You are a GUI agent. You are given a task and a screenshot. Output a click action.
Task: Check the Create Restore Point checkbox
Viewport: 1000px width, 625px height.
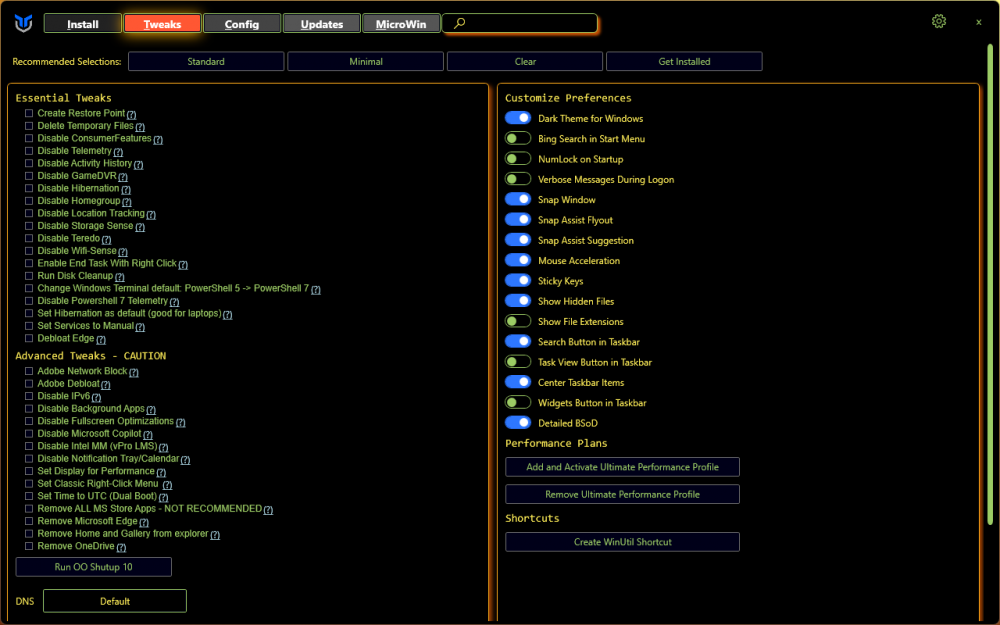pyautogui.click(x=29, y=113)
